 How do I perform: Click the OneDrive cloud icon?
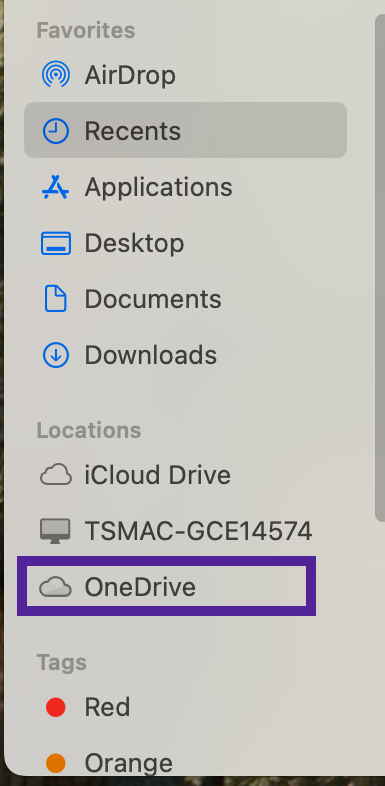pos(56,586)
